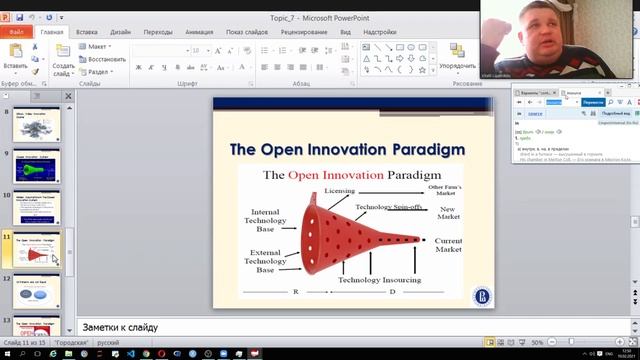
Task: Click the Format Painter brush icon
Action: [x=35, y=71]
